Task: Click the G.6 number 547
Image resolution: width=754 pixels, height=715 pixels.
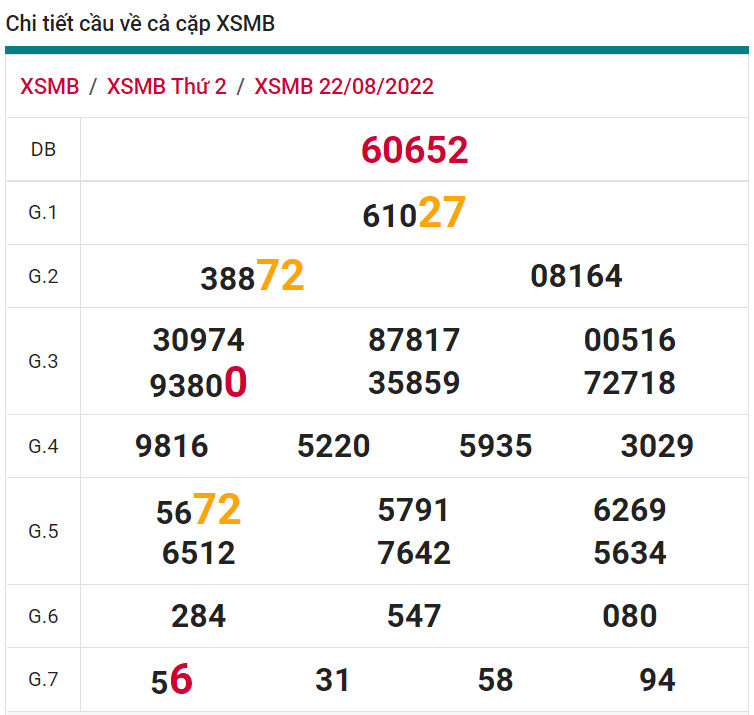Action: 414,616
